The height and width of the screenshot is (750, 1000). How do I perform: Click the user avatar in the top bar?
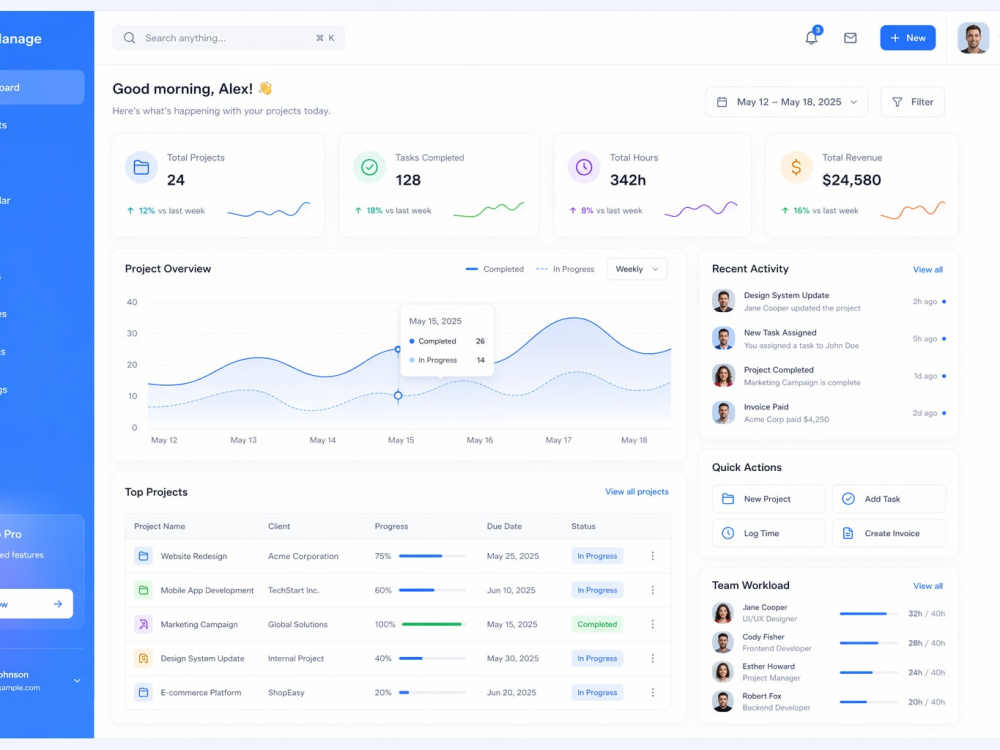pos(973,38)
